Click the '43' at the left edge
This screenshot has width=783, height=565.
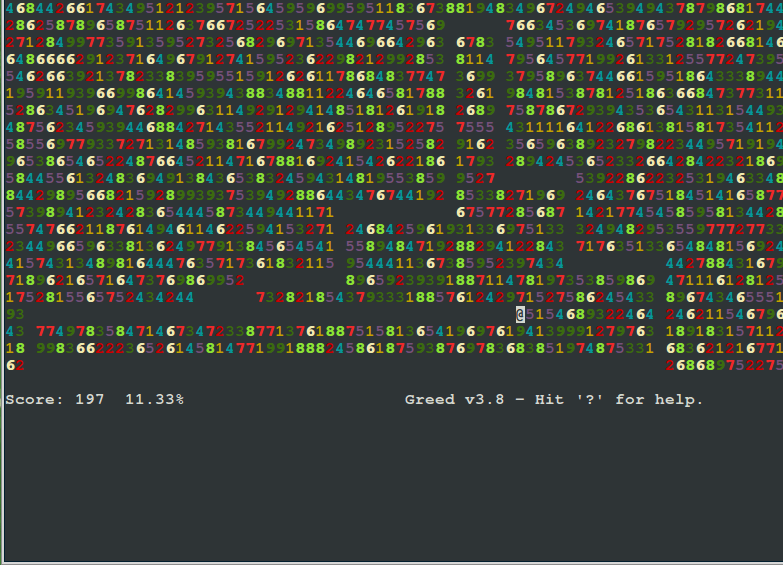15,331
